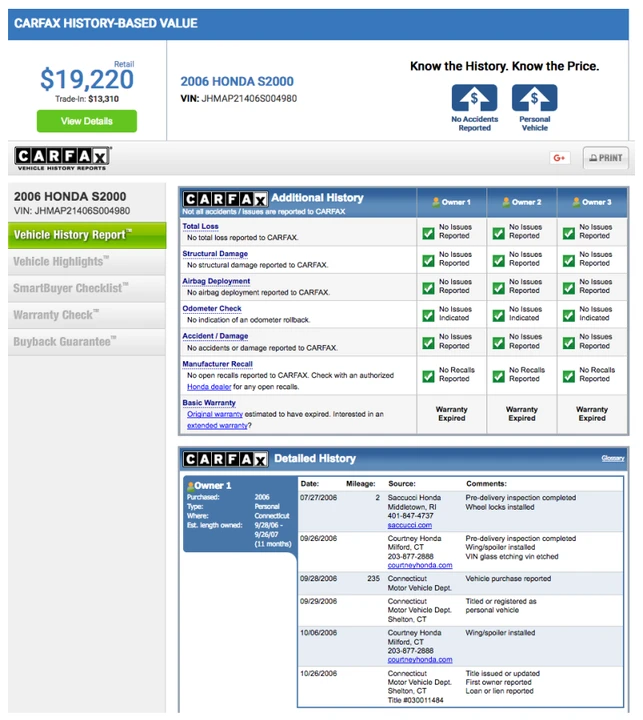
Task: Click the Personal Vehicle value icon
Action: coord(535,98)
